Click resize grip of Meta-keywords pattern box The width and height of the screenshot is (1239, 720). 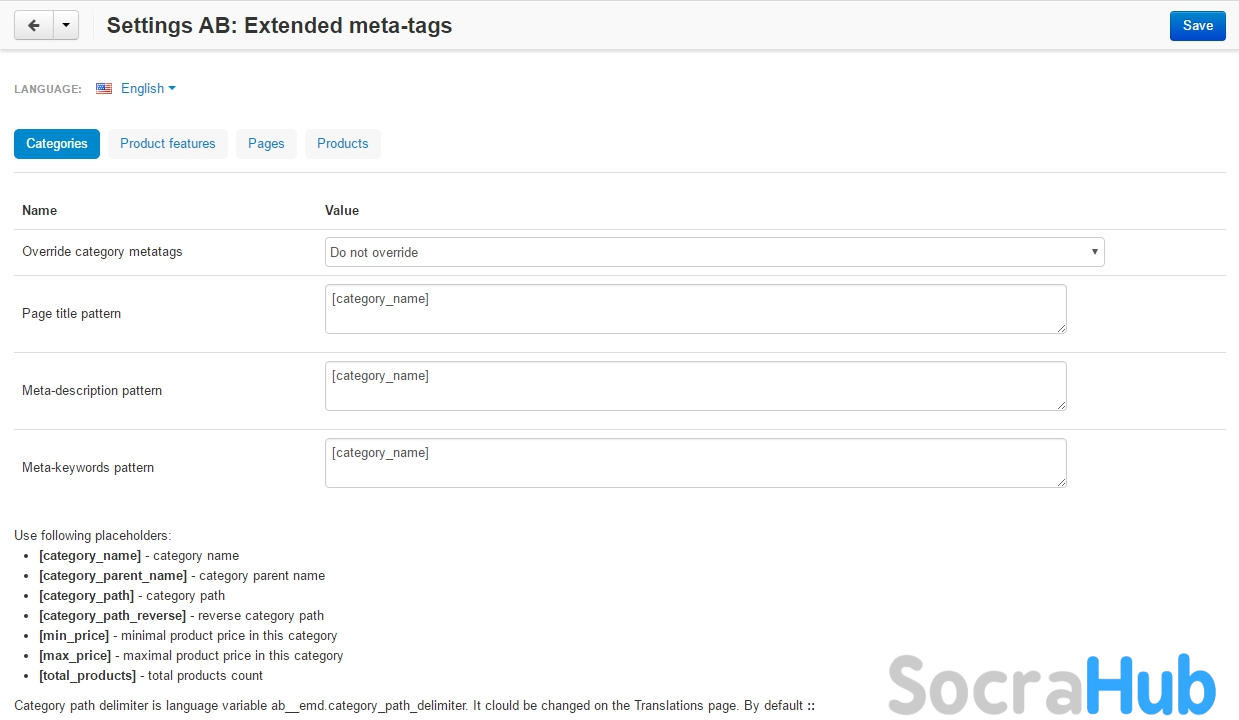click(x=1061, y=482)
